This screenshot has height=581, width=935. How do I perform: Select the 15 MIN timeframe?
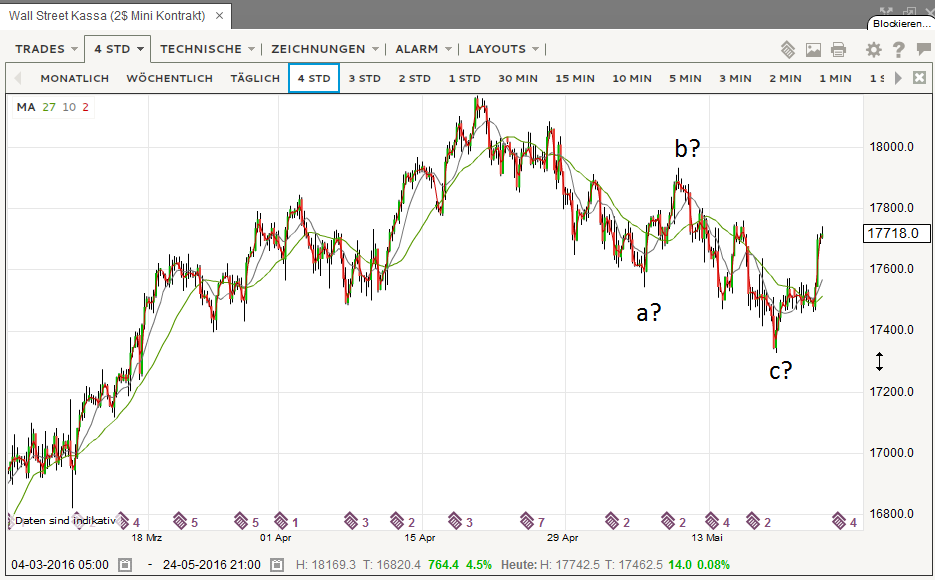click(575, 78)
